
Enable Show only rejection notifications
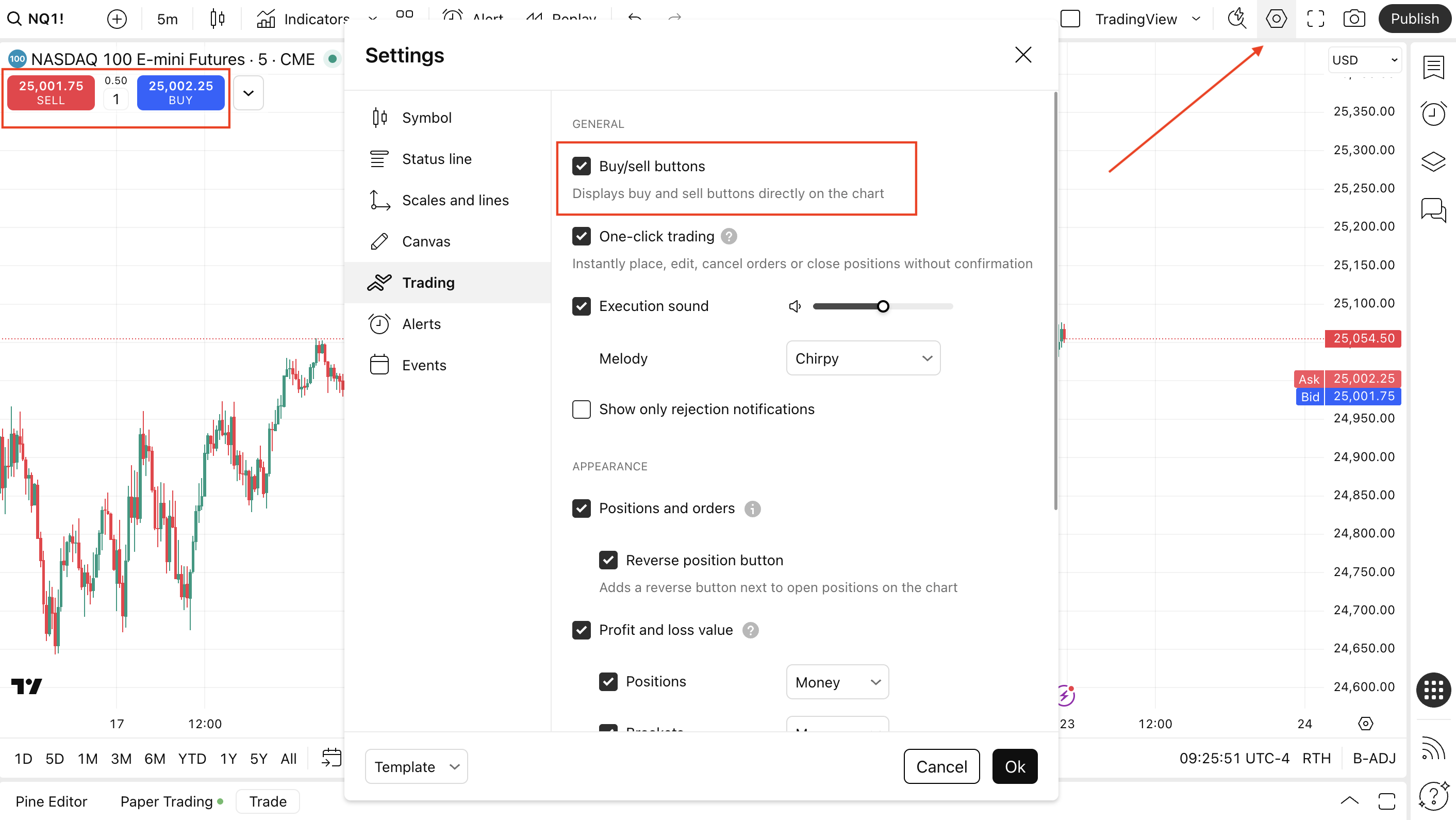581,409
